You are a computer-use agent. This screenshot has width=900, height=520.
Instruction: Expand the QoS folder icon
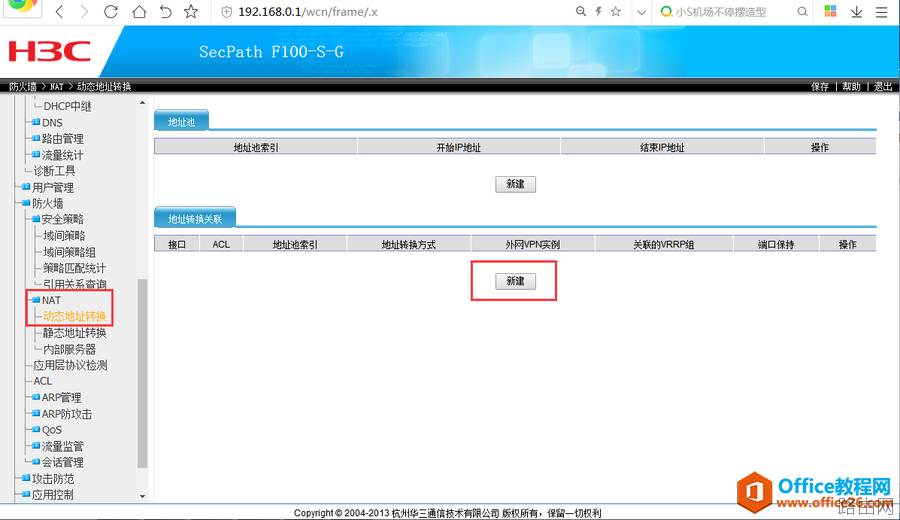click(x=36, y=429)
